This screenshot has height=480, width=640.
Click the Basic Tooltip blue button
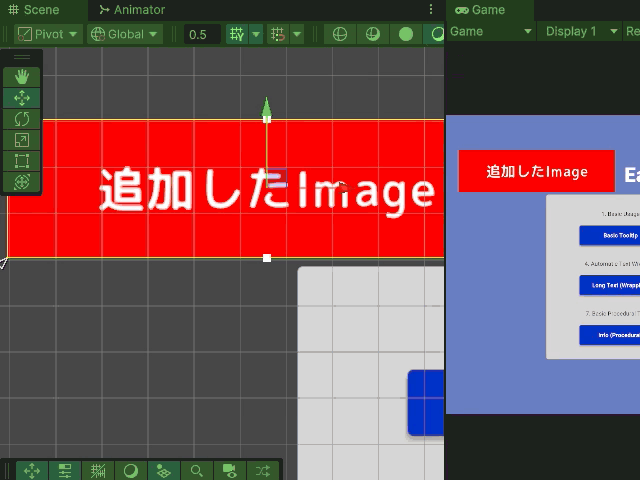coord(610,235)
